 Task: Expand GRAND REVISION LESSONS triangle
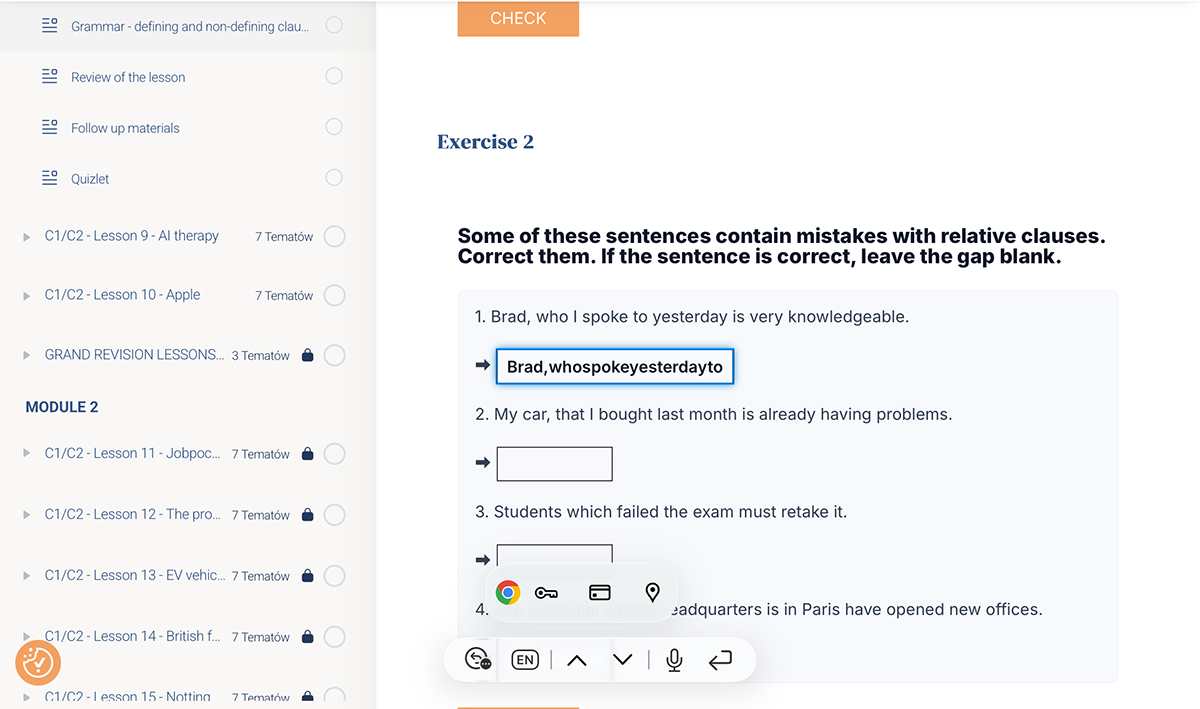point(26,356)
